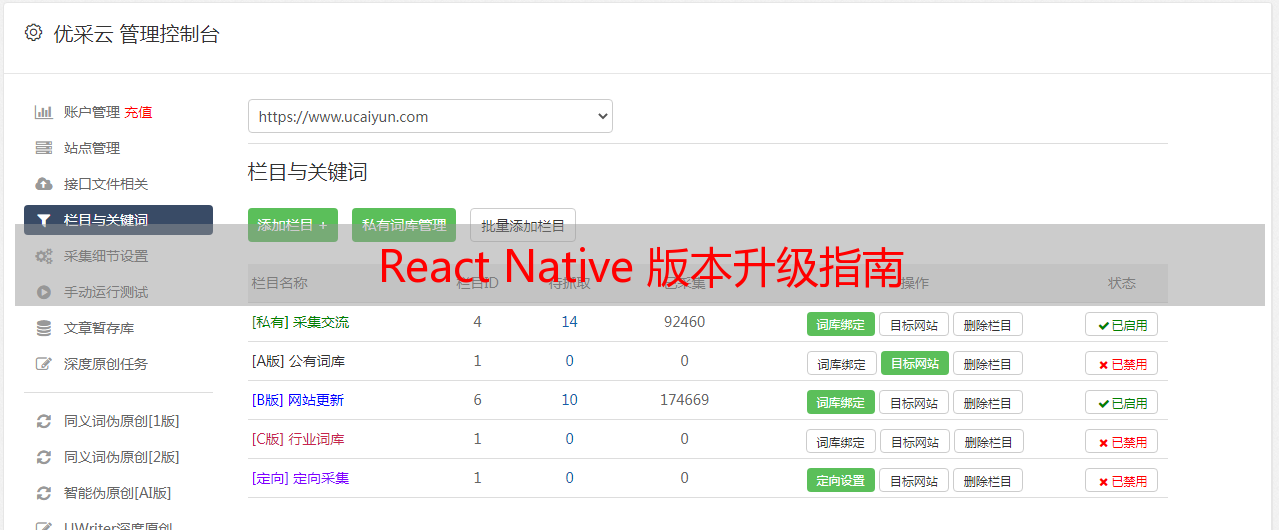Toggle 已禁用 status for 公有词库
Image resolution: width=1279 pixels, height=530 pixels.
[x=1122, y=363]
